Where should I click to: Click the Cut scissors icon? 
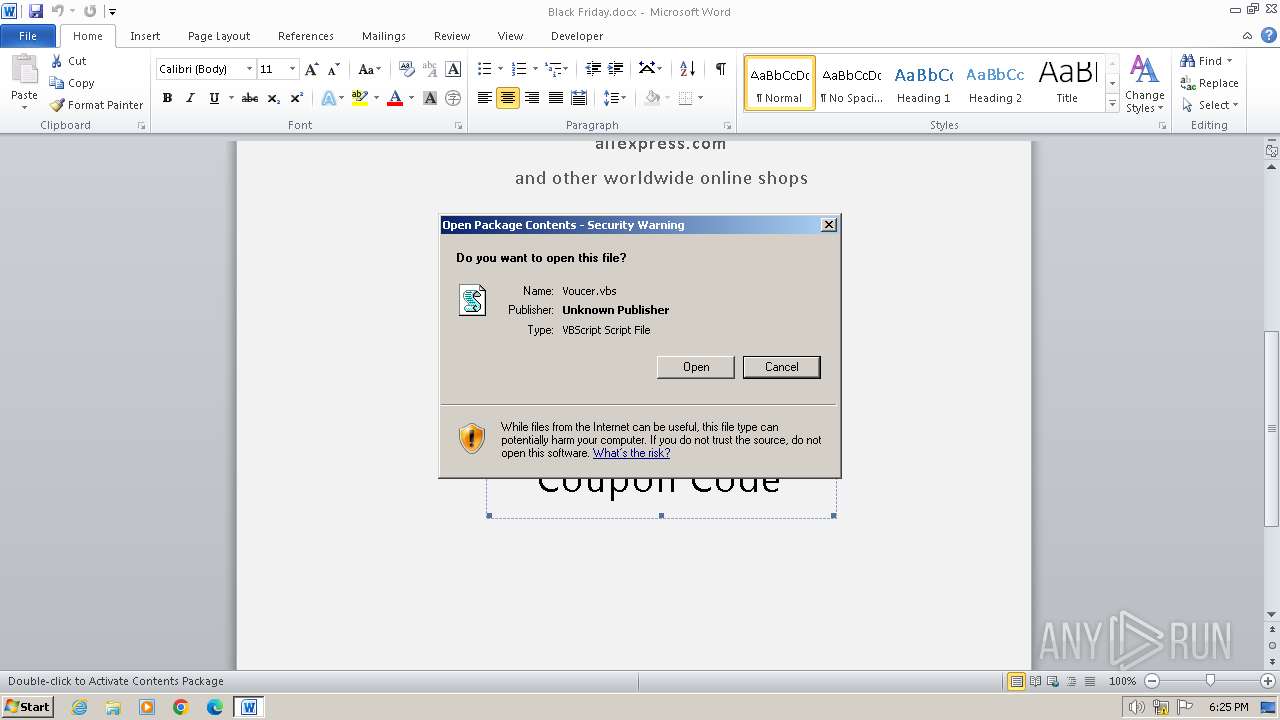point(56,61)
